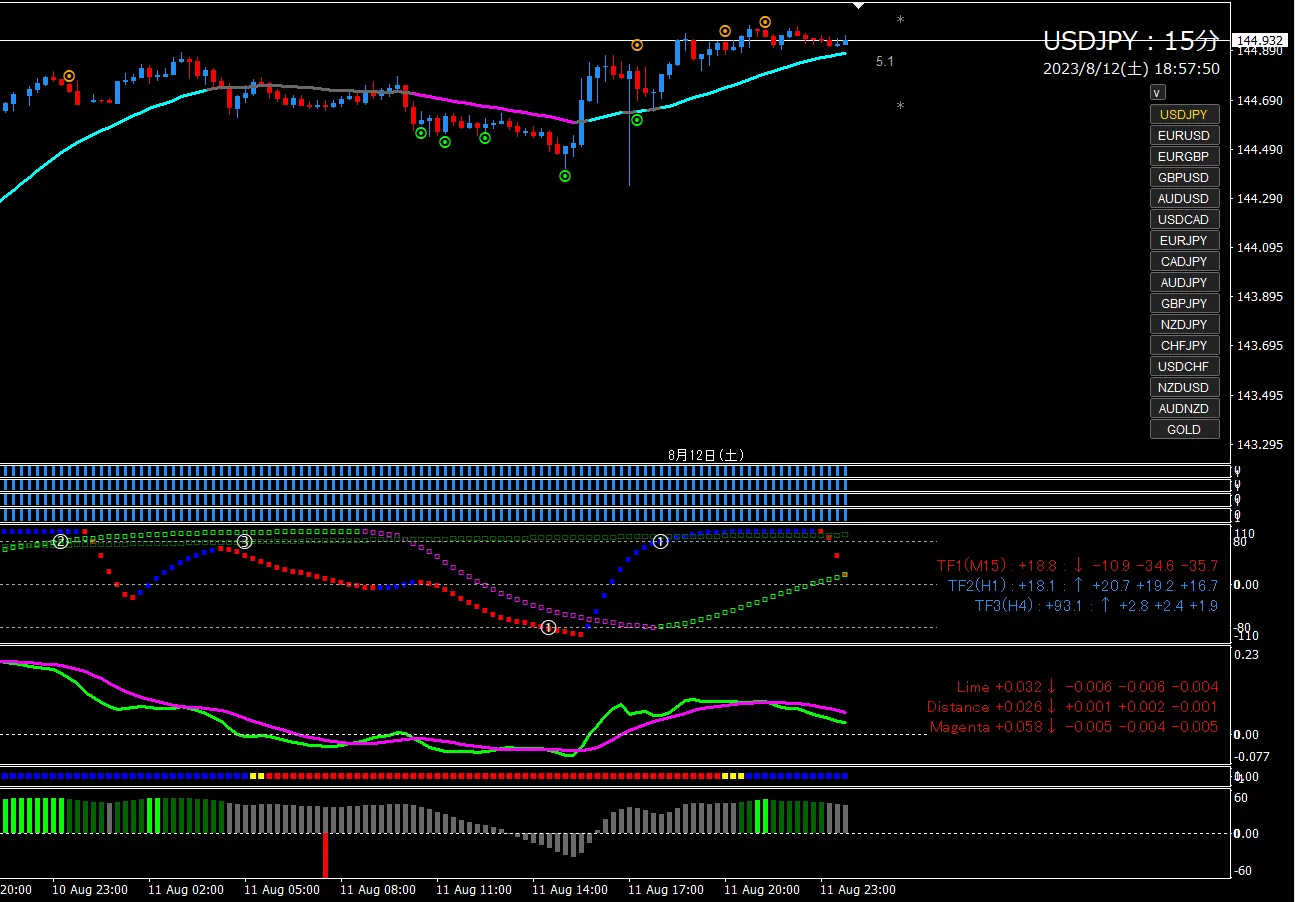Click the 11 Aug 20:00 time axis label
This screenshot has width=1296, height=902.
[x=760, y=889]
